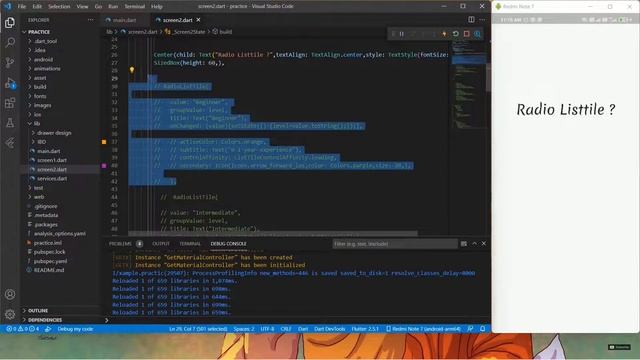Expand the animations folder

(x=47, y=69)
